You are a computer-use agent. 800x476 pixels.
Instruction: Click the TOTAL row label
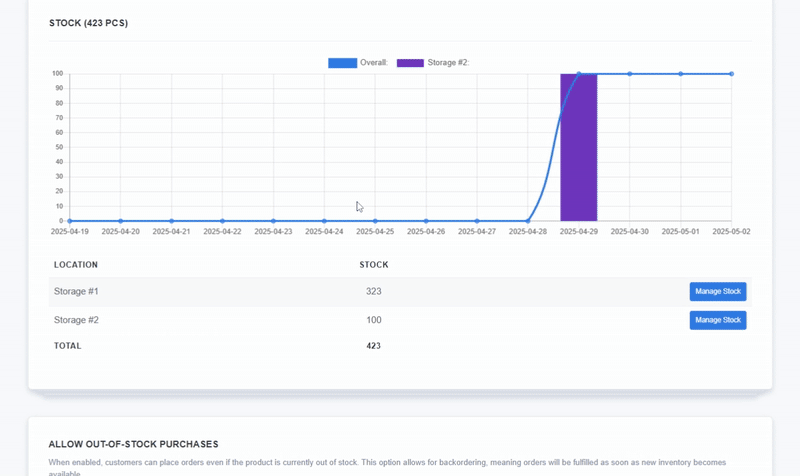point(67,346)
